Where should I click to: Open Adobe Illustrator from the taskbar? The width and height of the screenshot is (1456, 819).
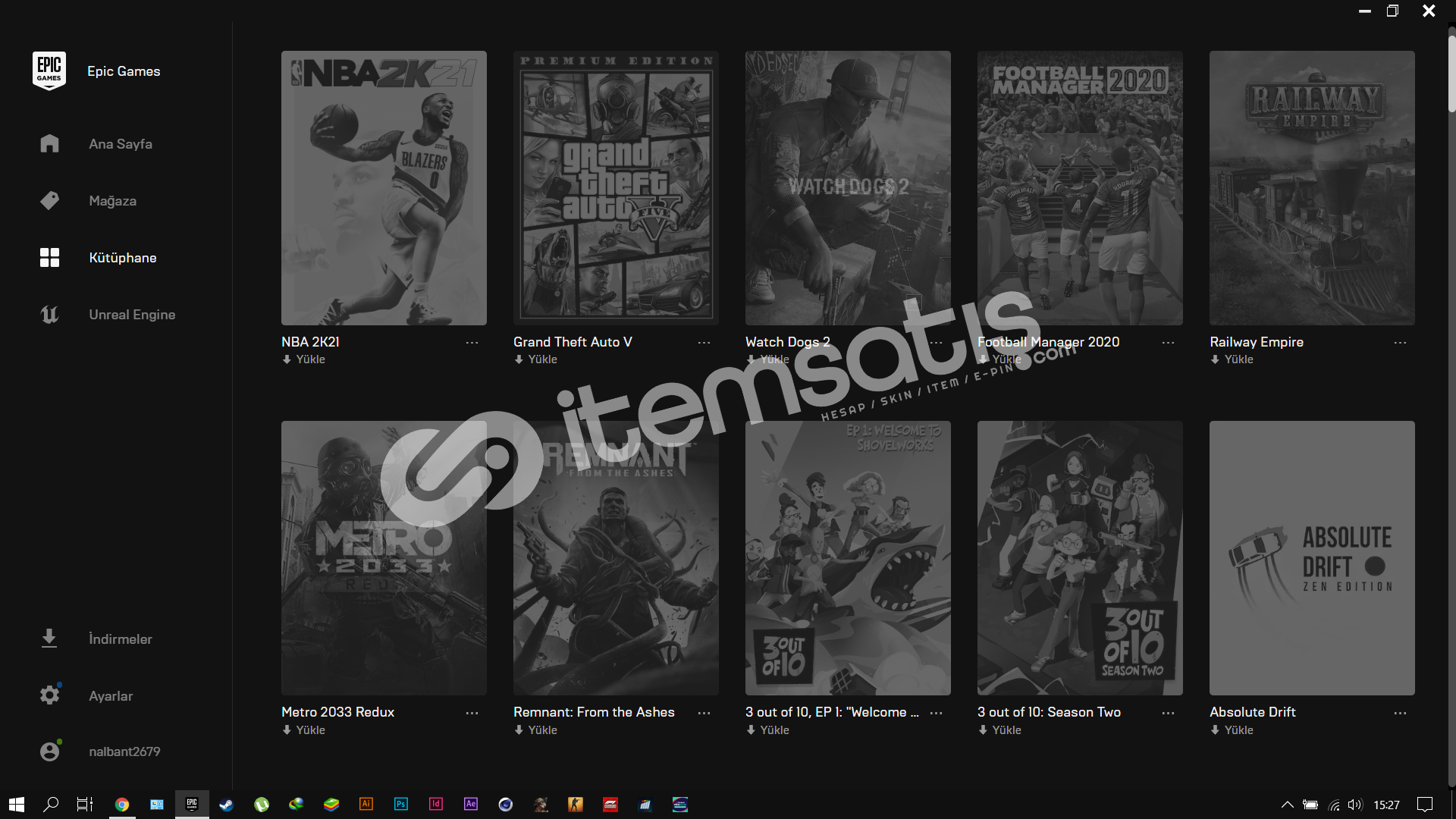tap(366, 805)
